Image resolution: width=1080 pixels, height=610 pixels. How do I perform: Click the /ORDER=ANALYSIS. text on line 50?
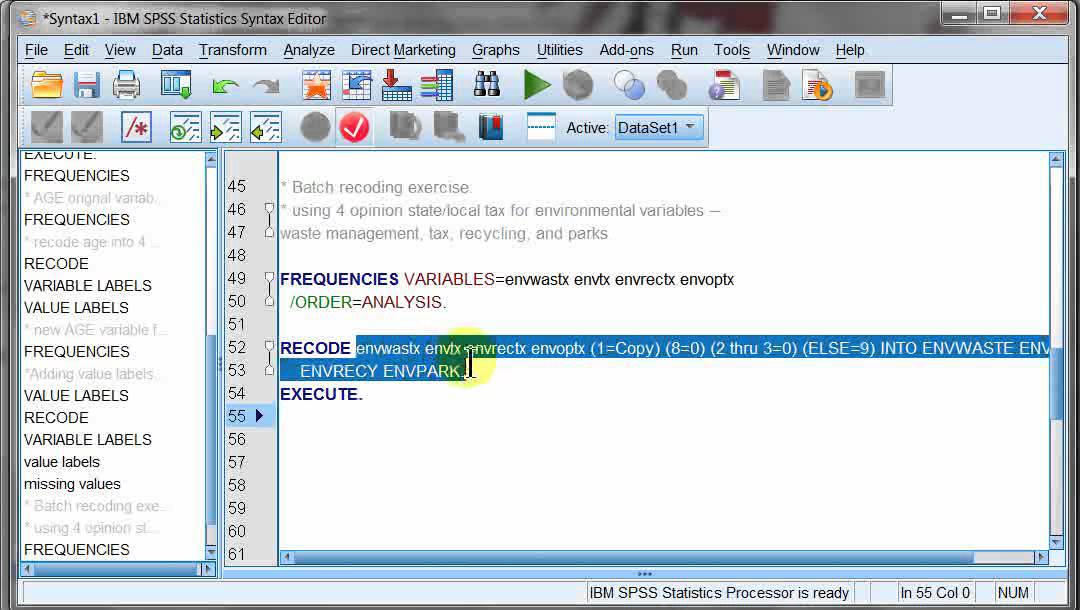click(368, 302)
